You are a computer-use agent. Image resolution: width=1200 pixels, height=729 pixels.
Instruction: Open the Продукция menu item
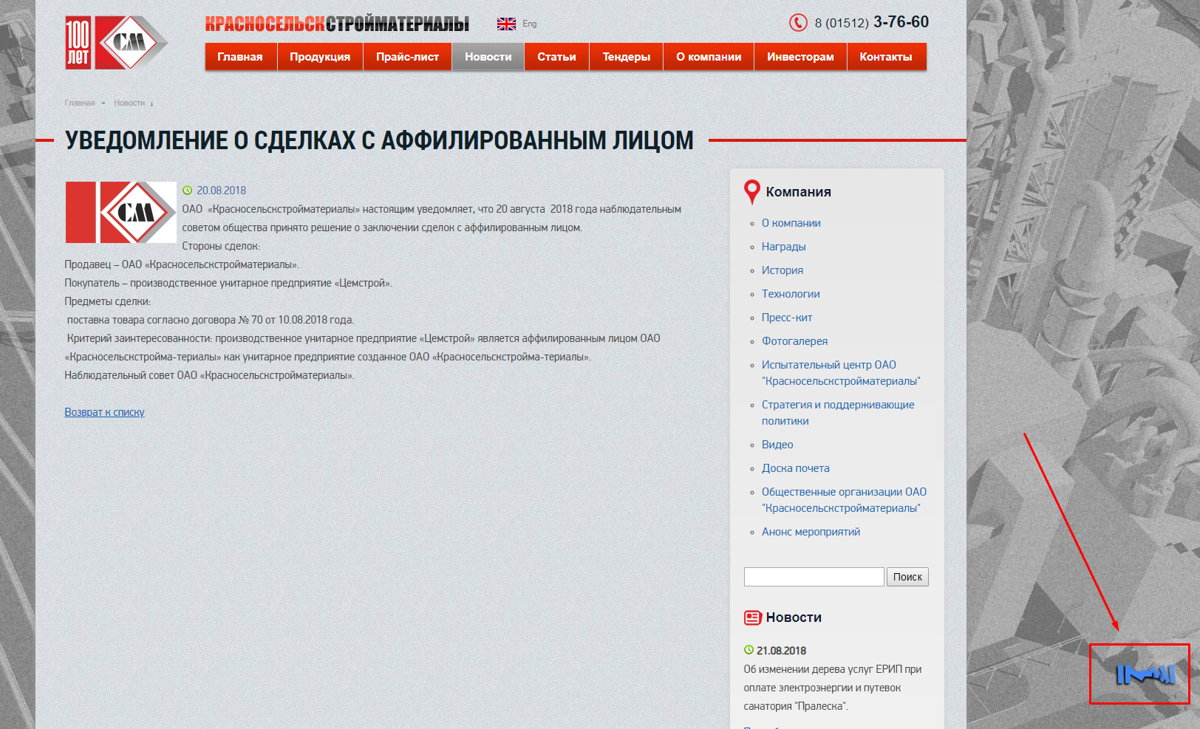pos(320,57)
